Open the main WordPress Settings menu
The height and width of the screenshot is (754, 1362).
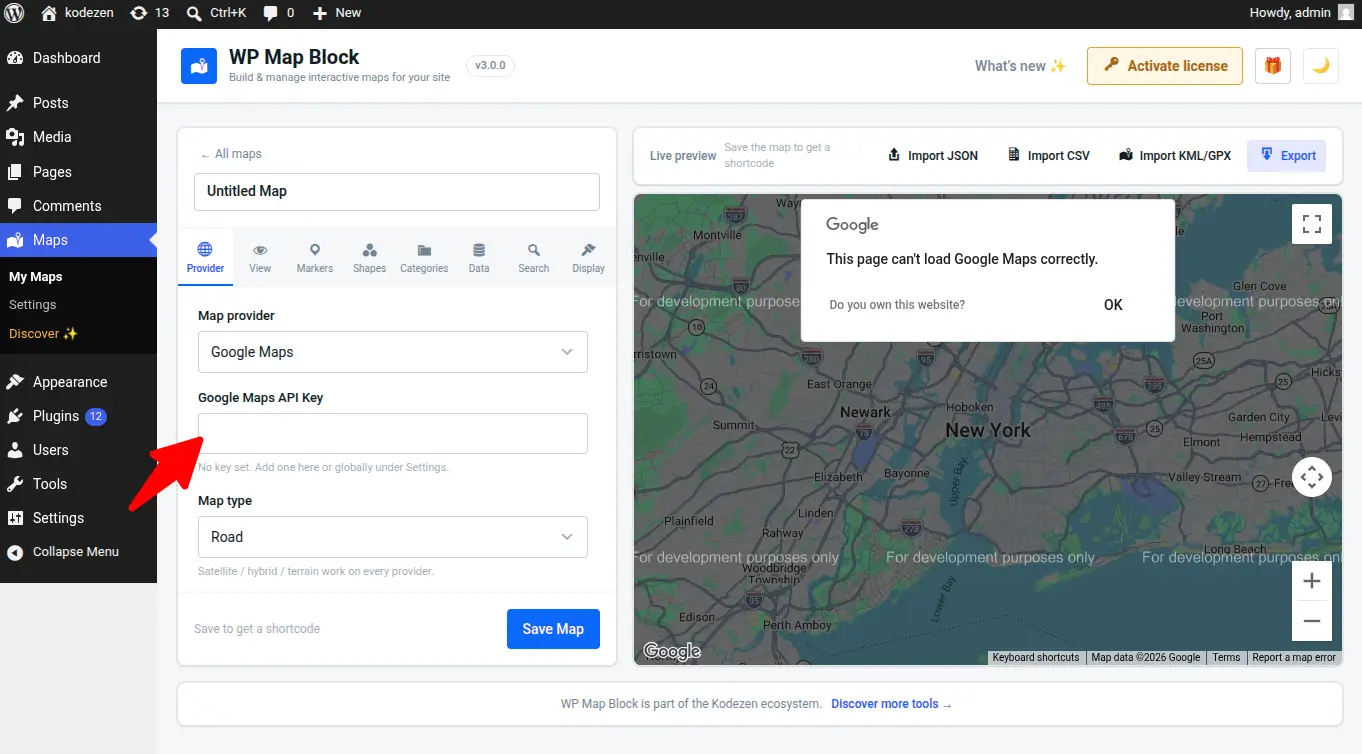(x=78, y=518)
